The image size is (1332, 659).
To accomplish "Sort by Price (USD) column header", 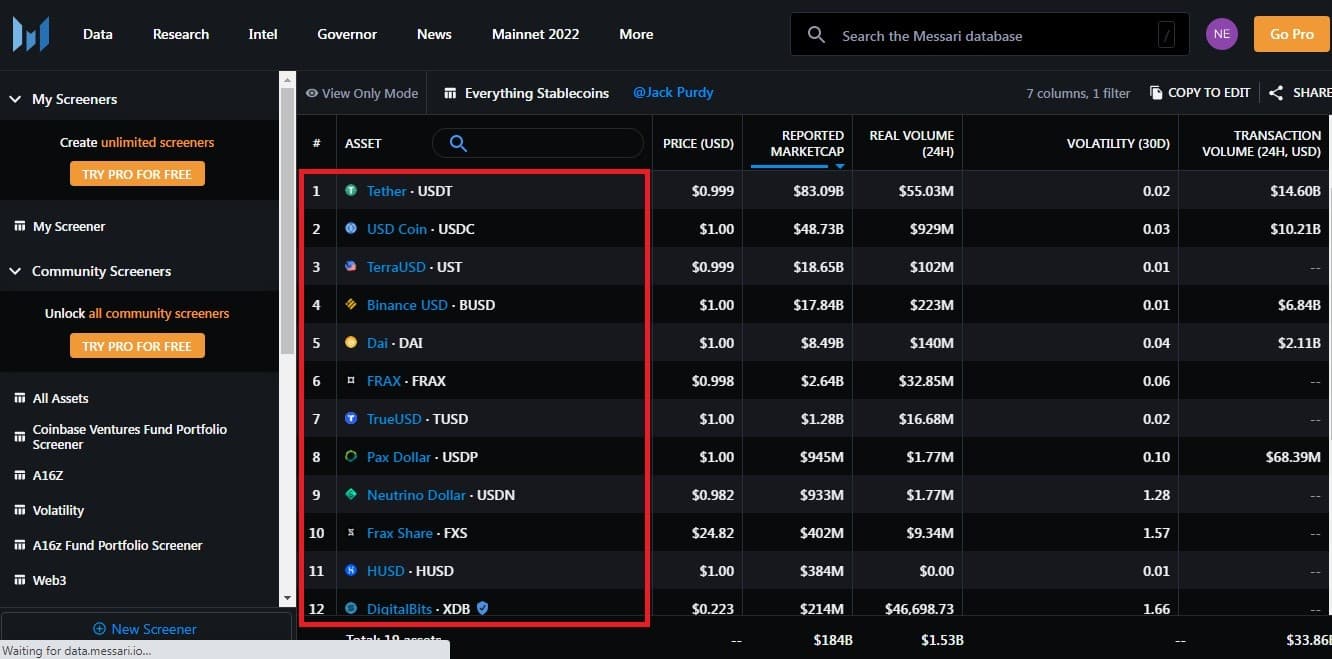I will tap(698, 143).
